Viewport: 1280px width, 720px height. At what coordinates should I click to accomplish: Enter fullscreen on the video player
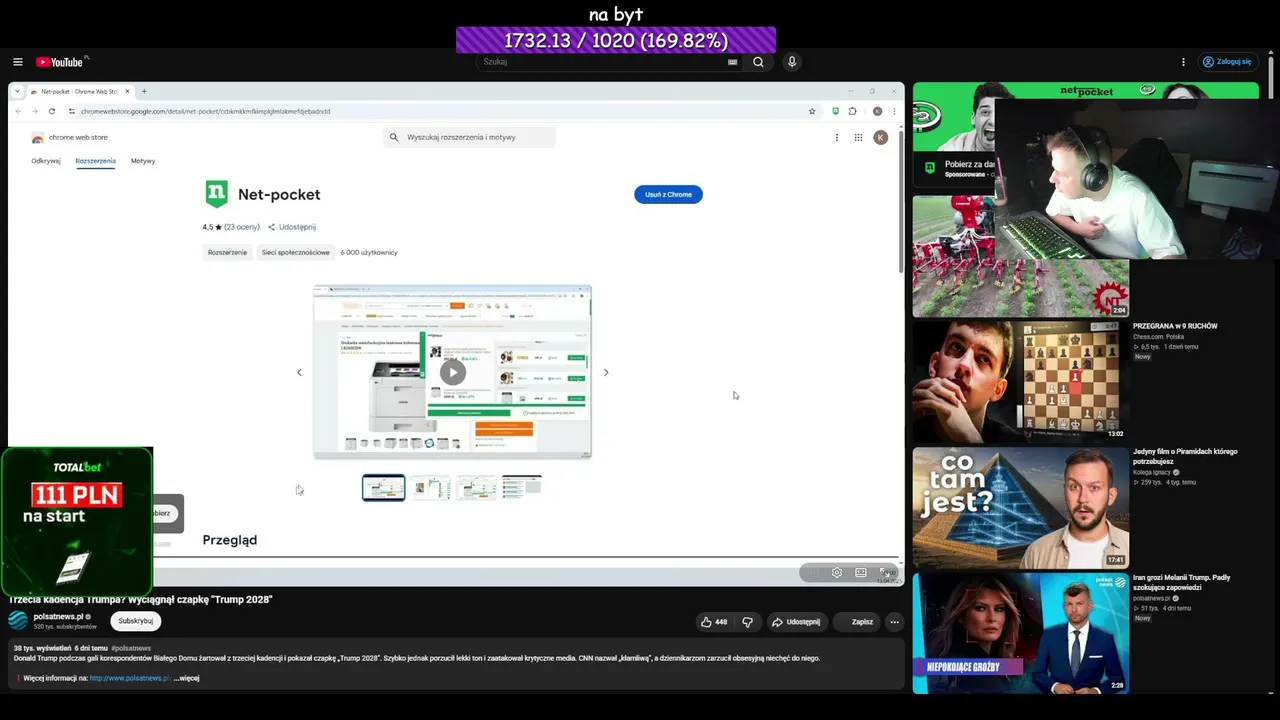pos(886,573)
